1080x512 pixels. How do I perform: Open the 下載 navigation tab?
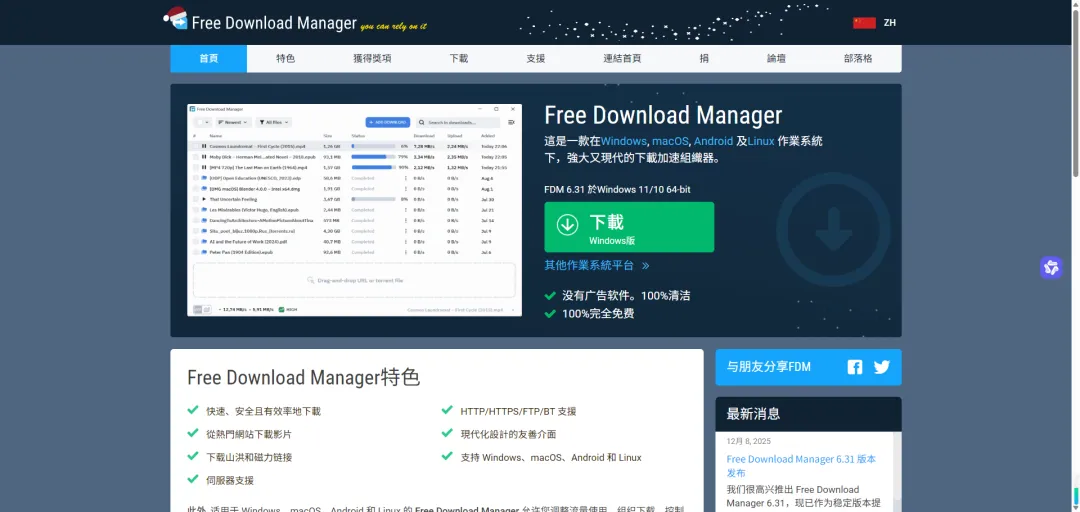pyautogui.click(x=459, y=59)
